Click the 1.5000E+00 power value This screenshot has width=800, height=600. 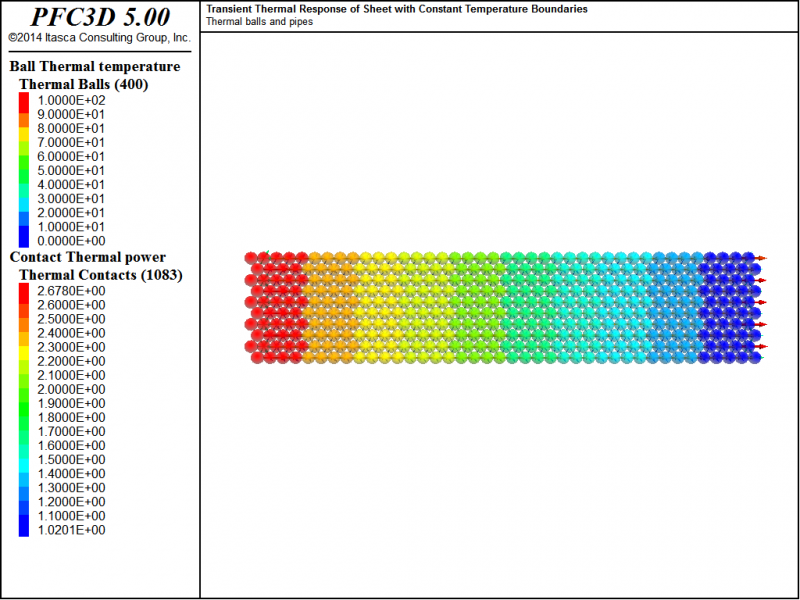click(x=71, y=459)
